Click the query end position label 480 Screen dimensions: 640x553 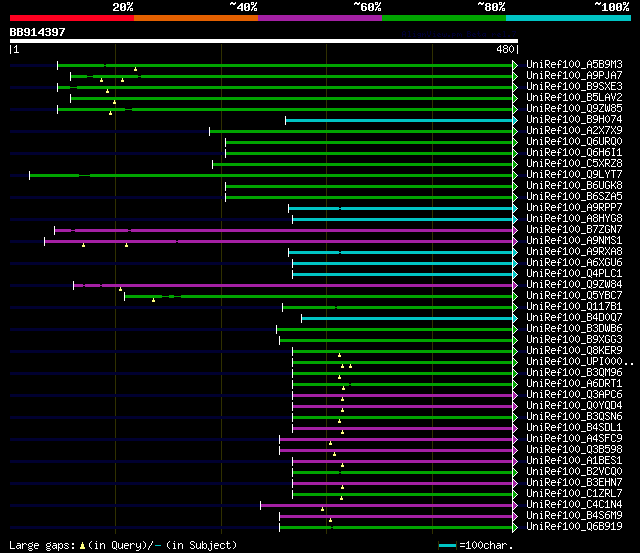coord(505,49)
